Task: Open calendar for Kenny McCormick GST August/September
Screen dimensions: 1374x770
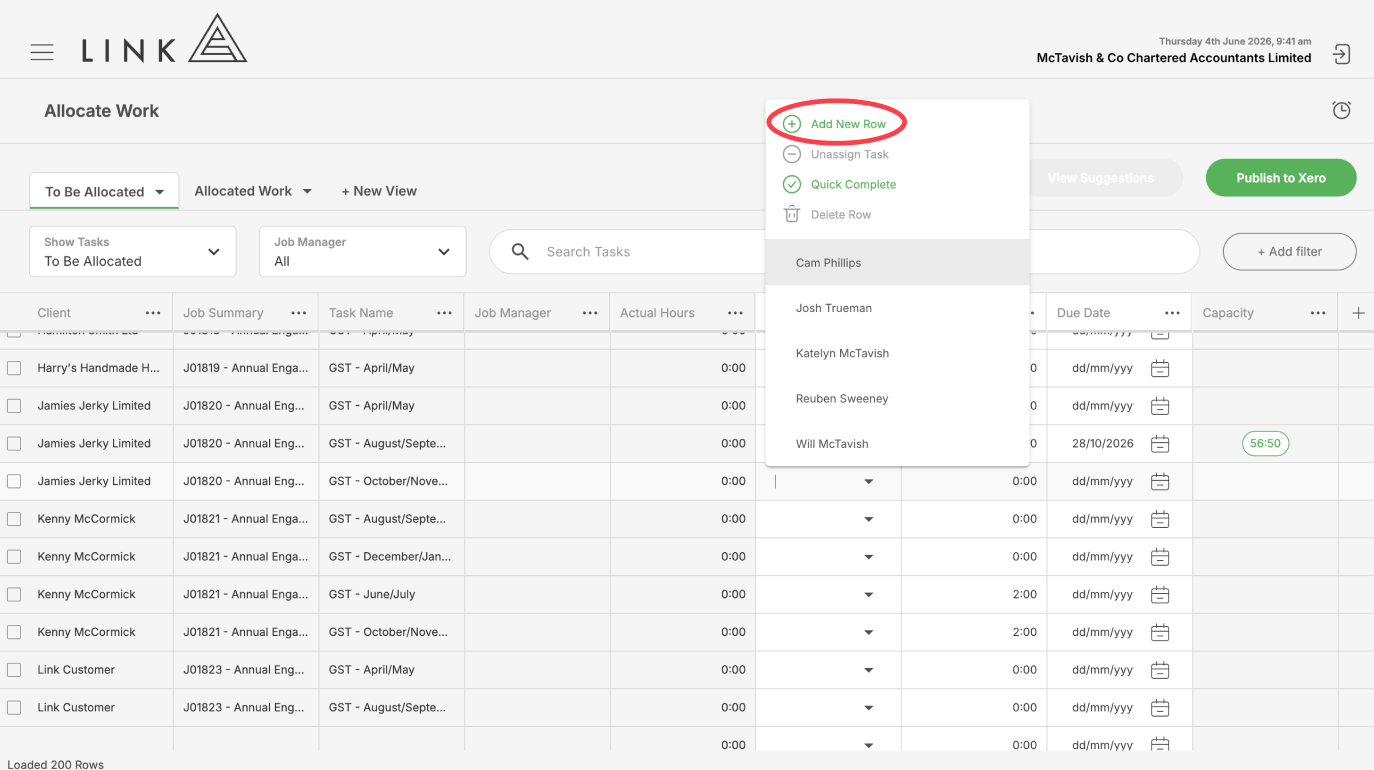Action: (x=1160, y=519)
